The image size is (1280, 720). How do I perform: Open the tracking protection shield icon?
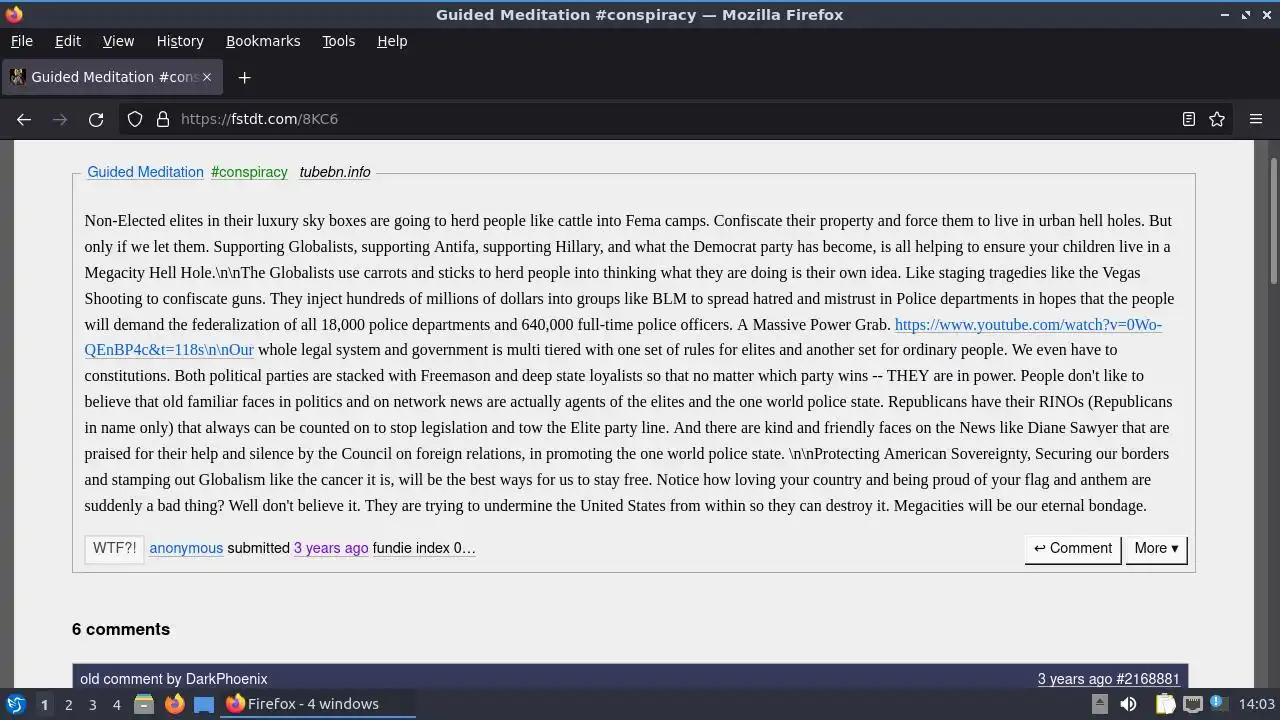coord(135,119)
